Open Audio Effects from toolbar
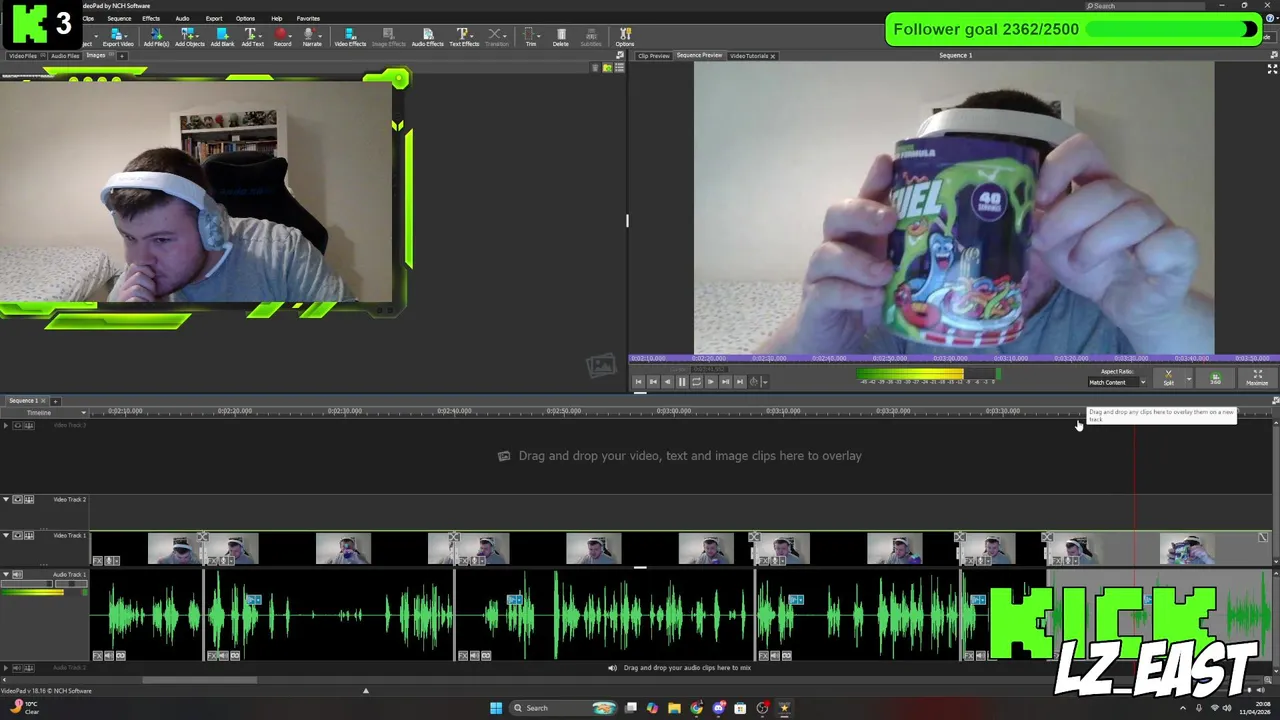Image resolution: width=1280 pixels, height=720 pixels. (427, 38)
